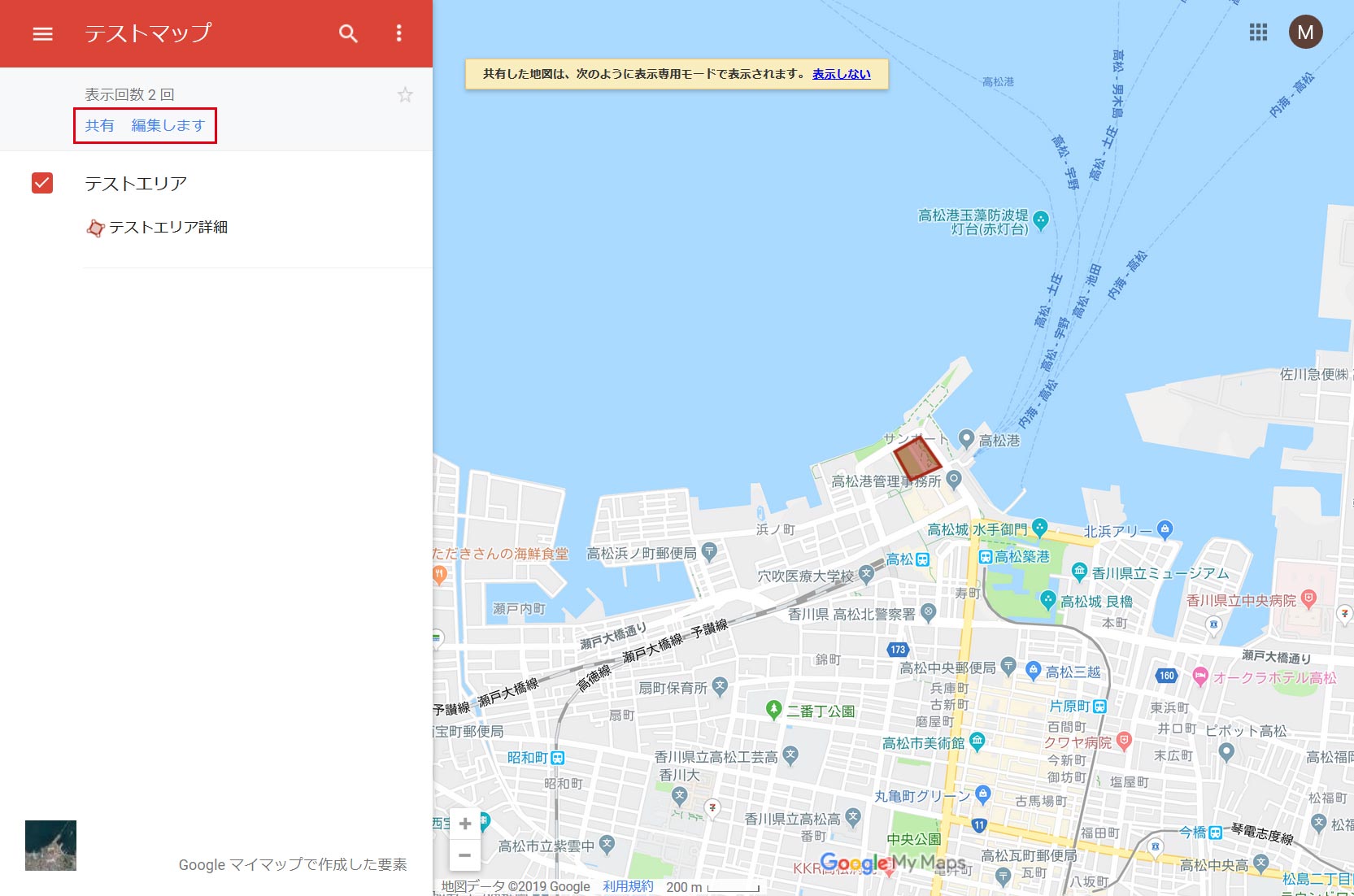Screen dimensions: 1354x896
Task: Open the three-dot more options menu
Action: pyautogui.click(x=398, y=33)
